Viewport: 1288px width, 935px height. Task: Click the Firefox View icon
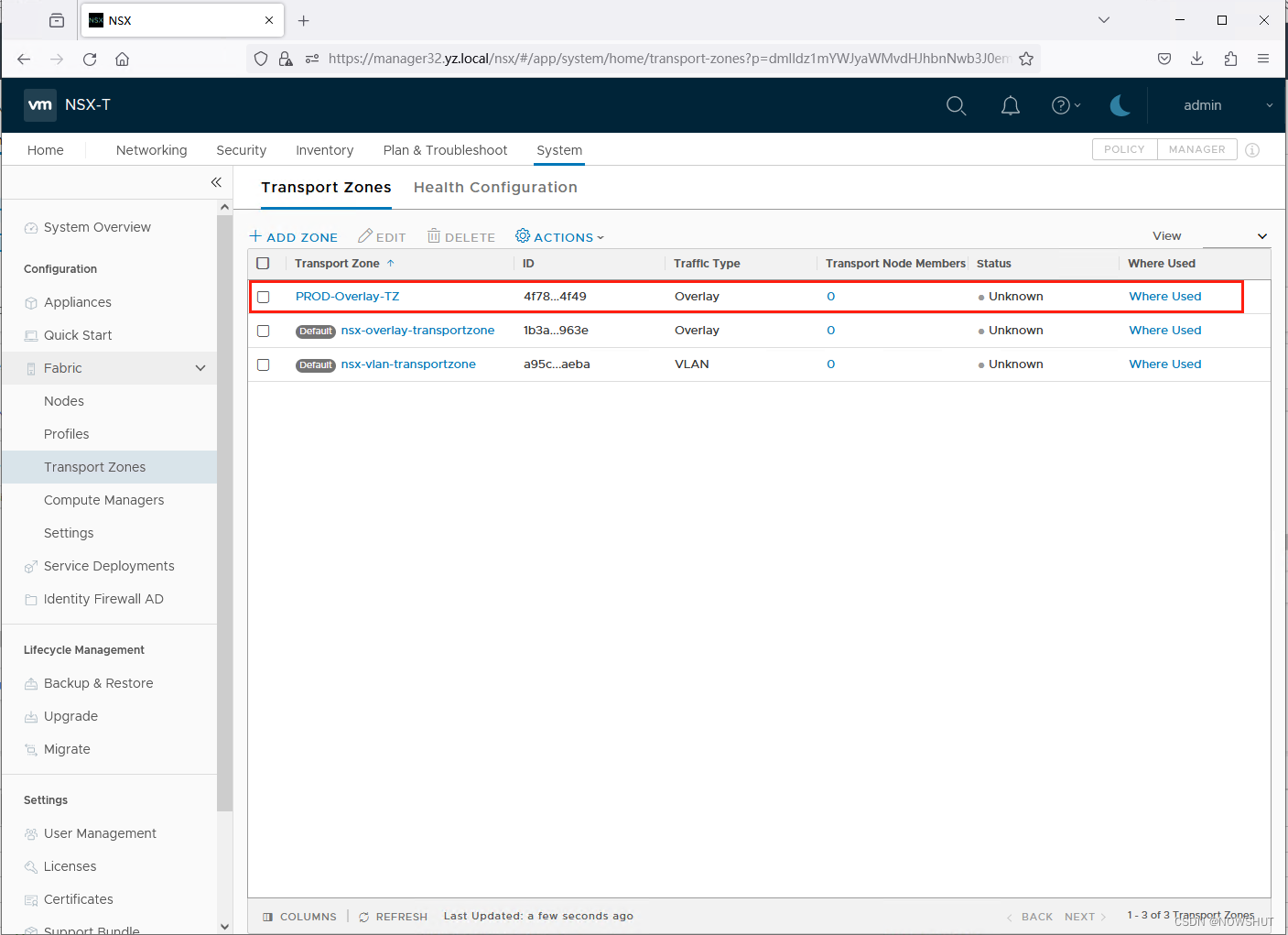point(57,20)
